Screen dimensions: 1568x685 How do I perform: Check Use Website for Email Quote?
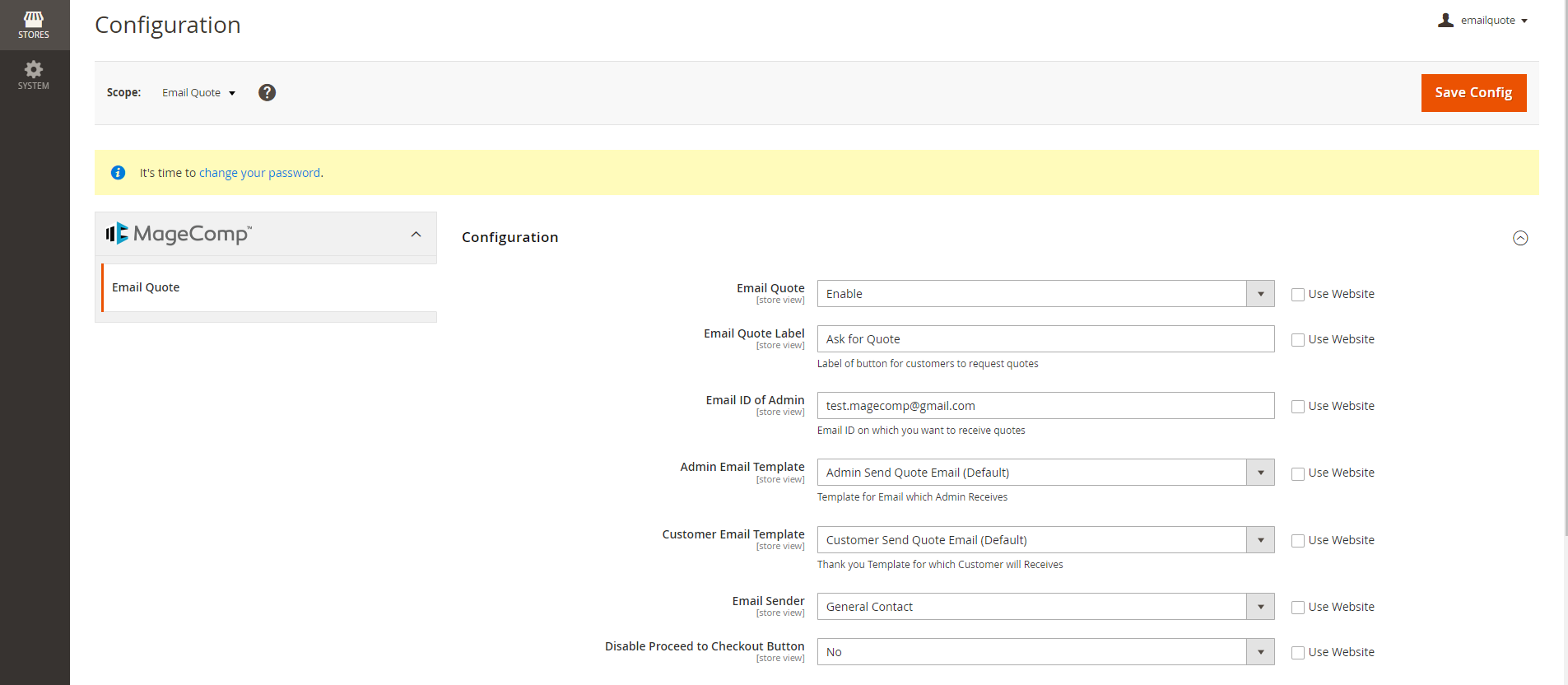point(1298,295)
